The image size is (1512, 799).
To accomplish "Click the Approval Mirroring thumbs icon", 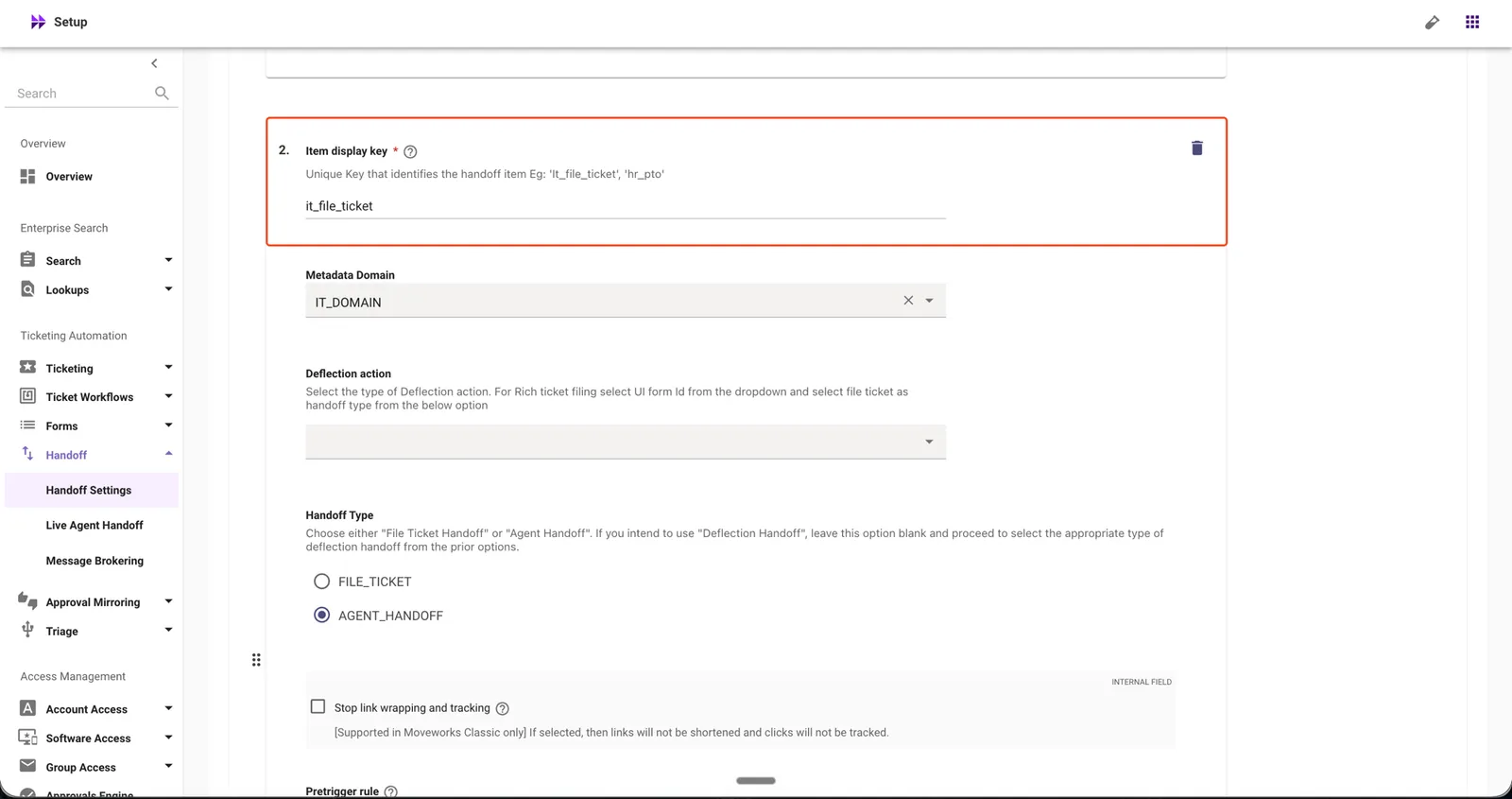I will coord(28,600).
